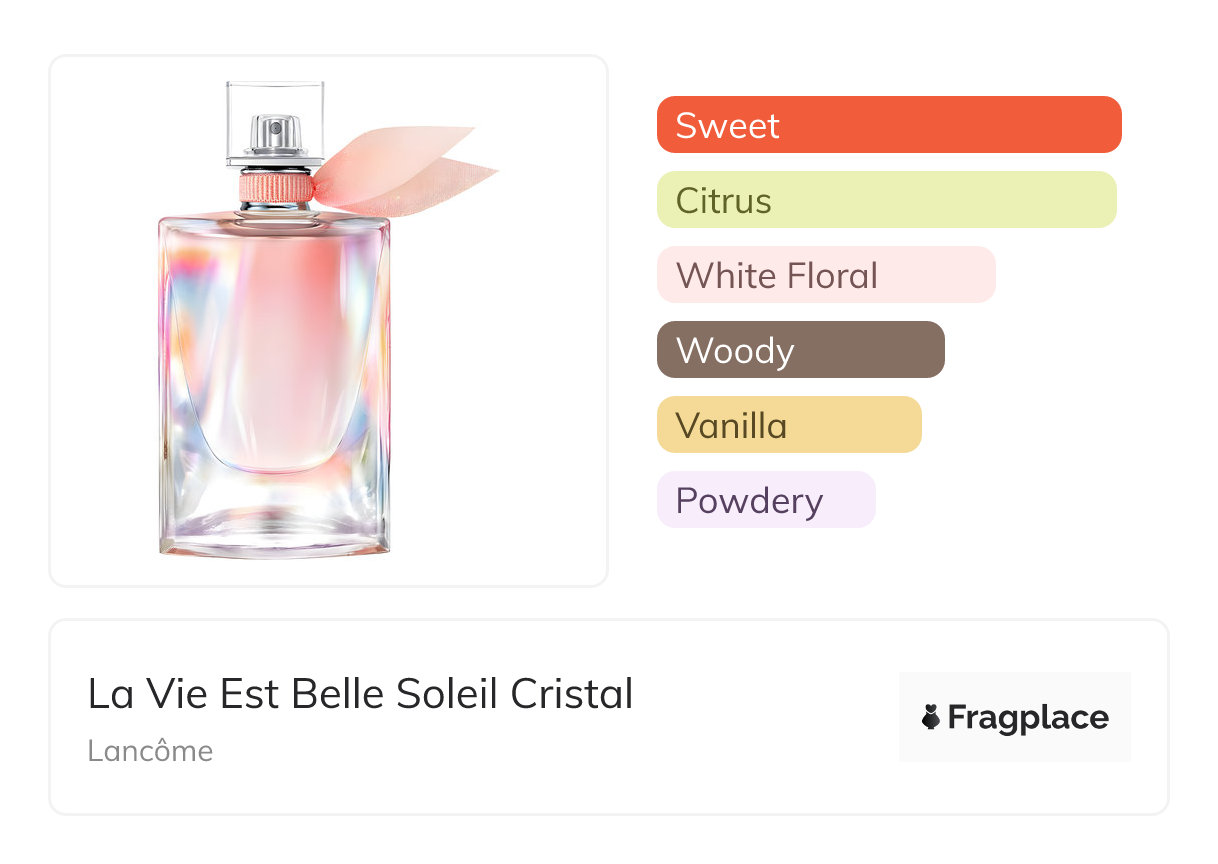Choose the Woody accord bar

click(x=800, y=350)
